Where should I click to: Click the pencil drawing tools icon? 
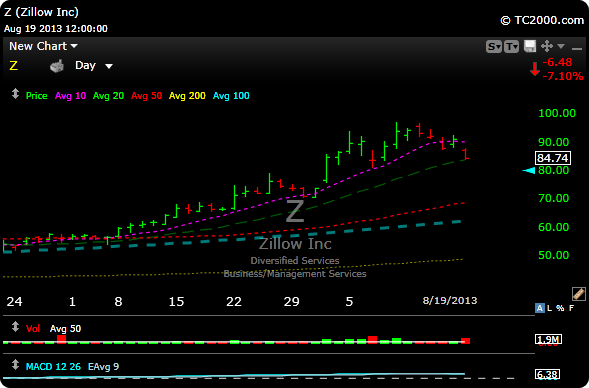(578, 294)
